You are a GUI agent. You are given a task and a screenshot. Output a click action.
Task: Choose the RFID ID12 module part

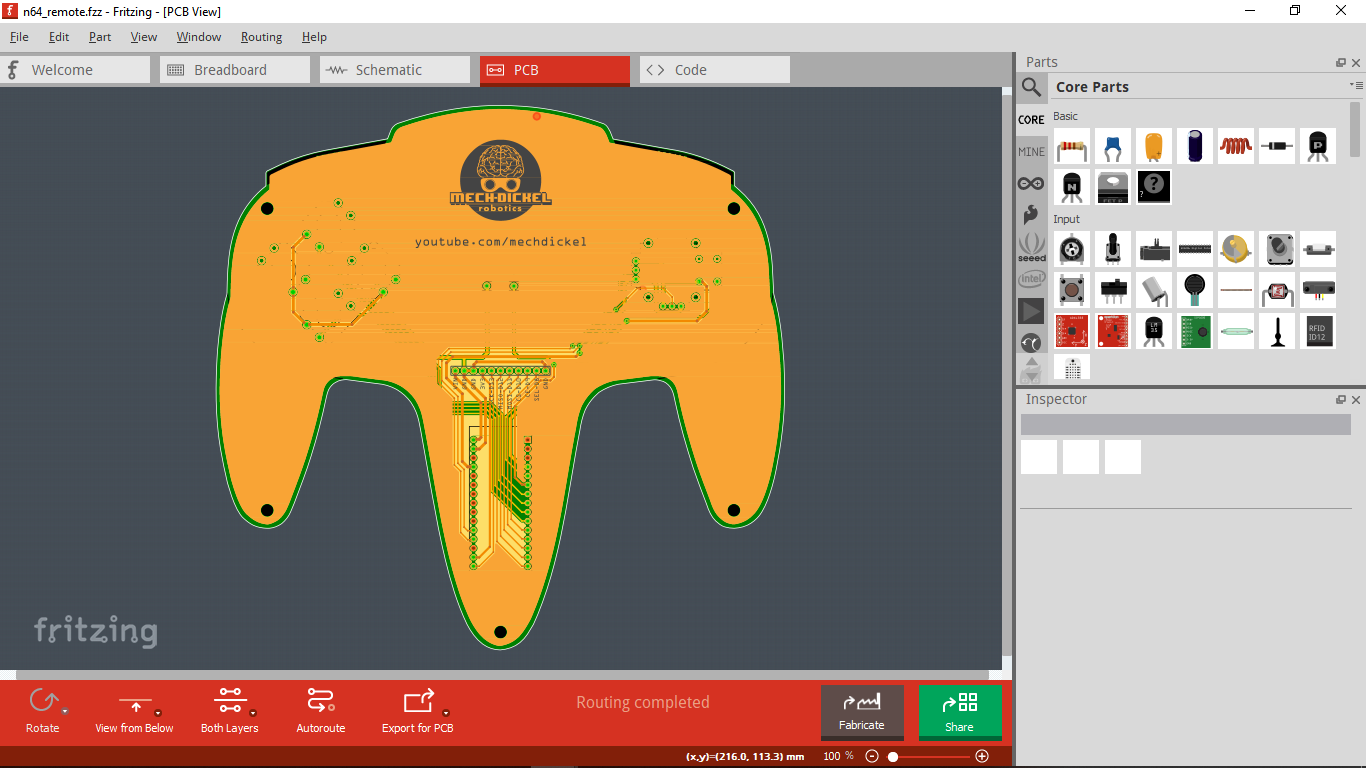point(1318,331)
